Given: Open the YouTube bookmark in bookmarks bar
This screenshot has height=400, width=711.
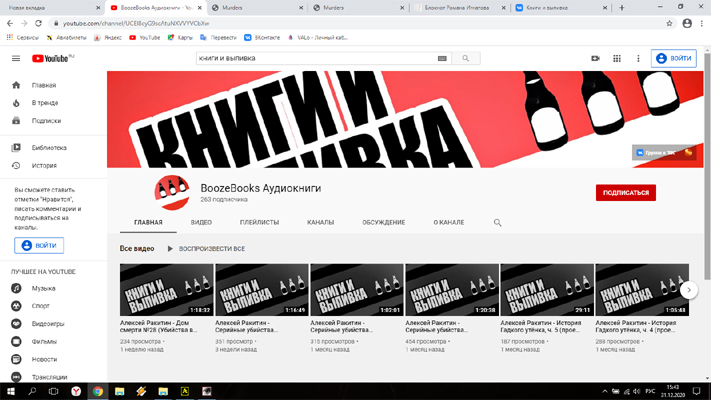Looking at the screenshot, I should 145,38.
